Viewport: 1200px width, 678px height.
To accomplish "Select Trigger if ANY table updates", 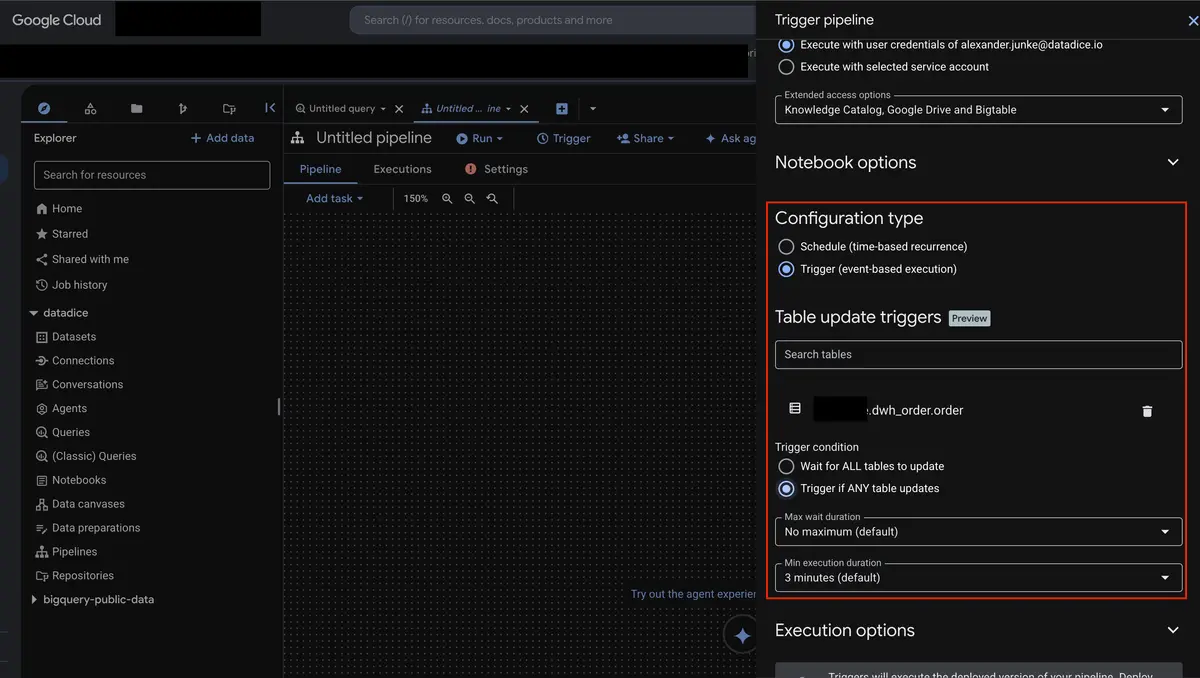I will pos(786,488).
